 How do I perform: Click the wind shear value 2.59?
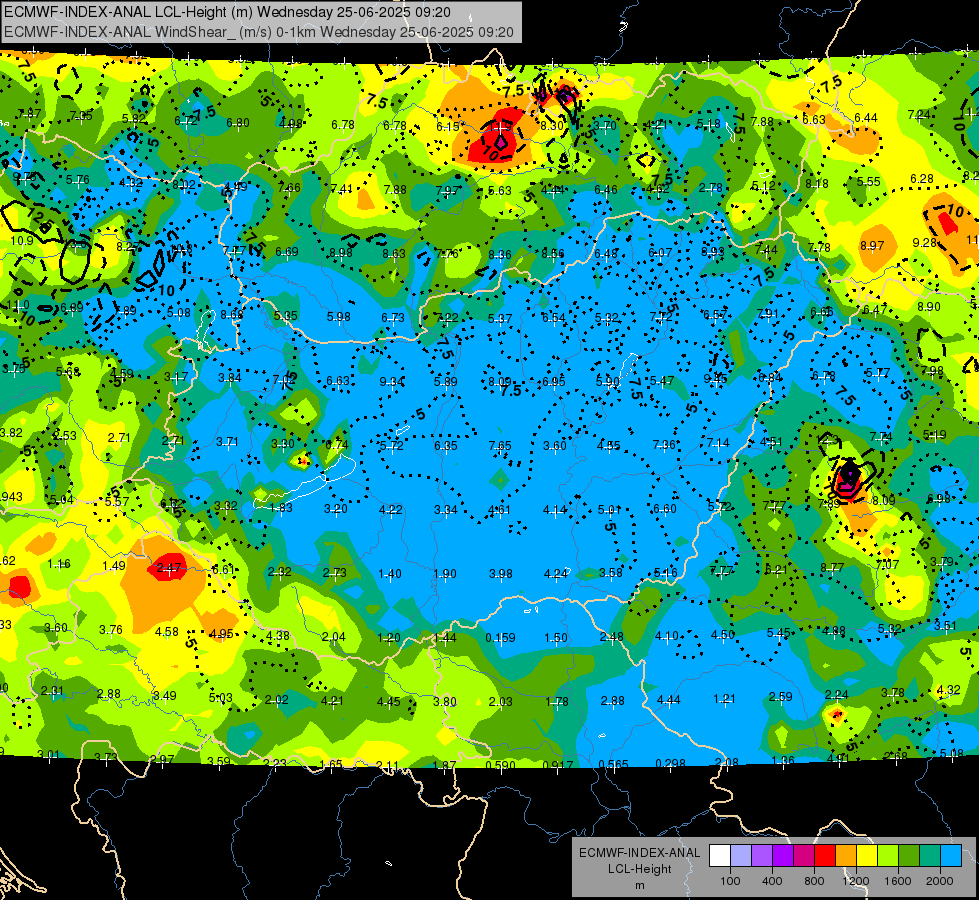780,696
